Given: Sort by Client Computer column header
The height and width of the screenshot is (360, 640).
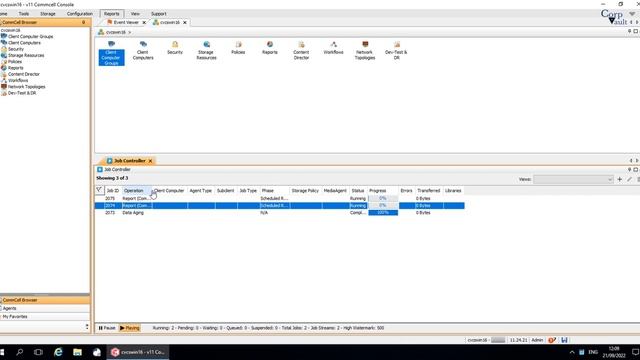Looking at the screenshot, I should [169, 191].
